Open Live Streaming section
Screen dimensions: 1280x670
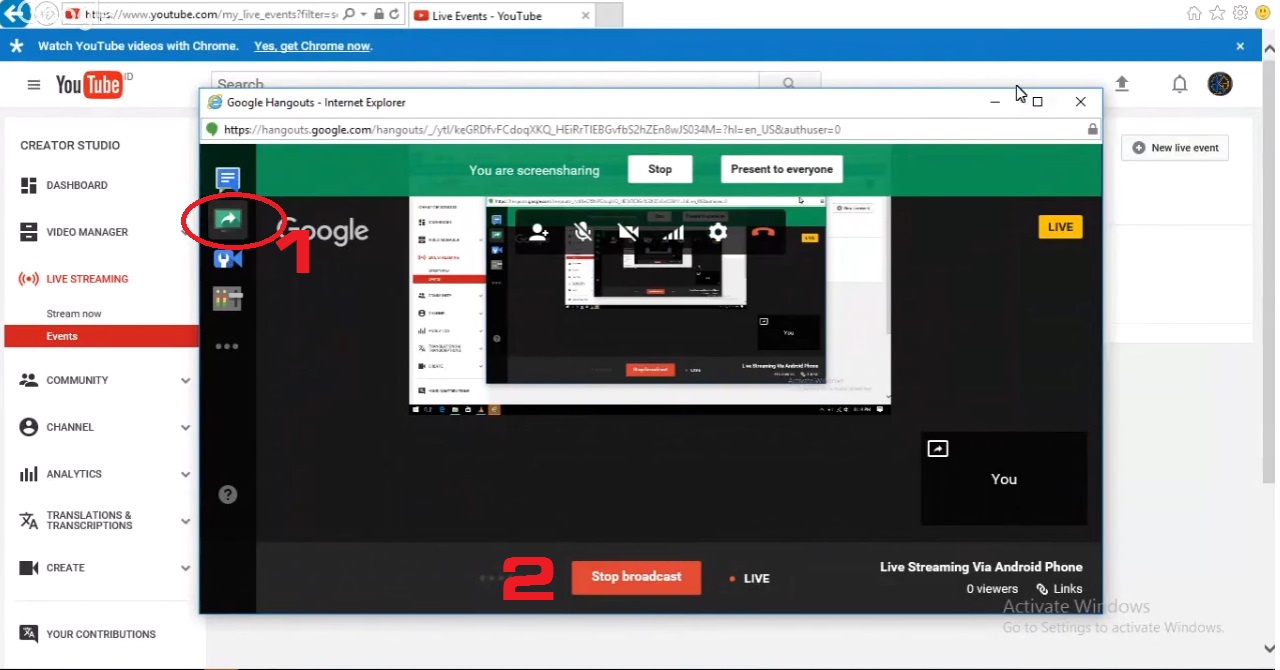pos(87,279)
